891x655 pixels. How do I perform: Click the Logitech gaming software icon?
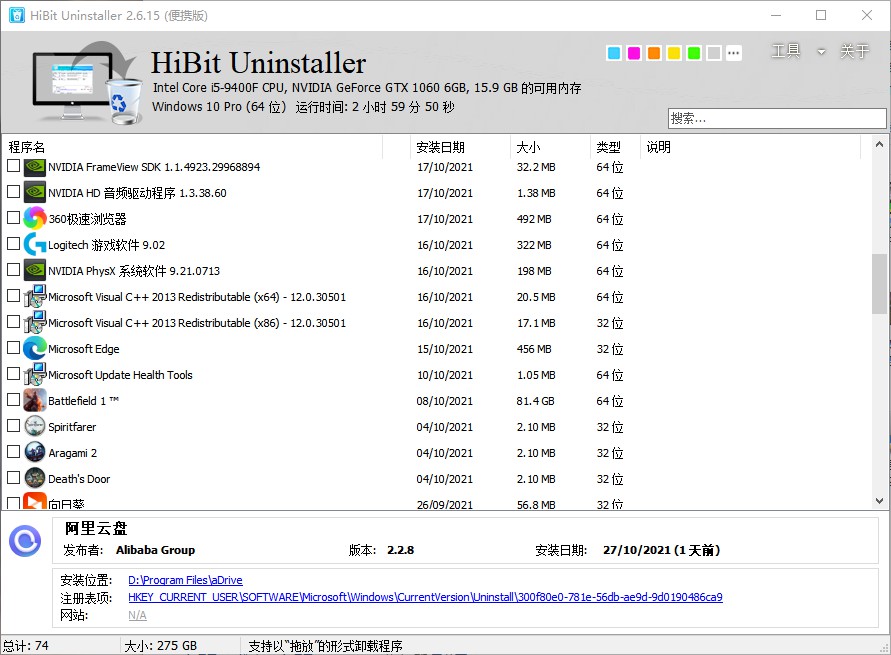pos(35,245)
